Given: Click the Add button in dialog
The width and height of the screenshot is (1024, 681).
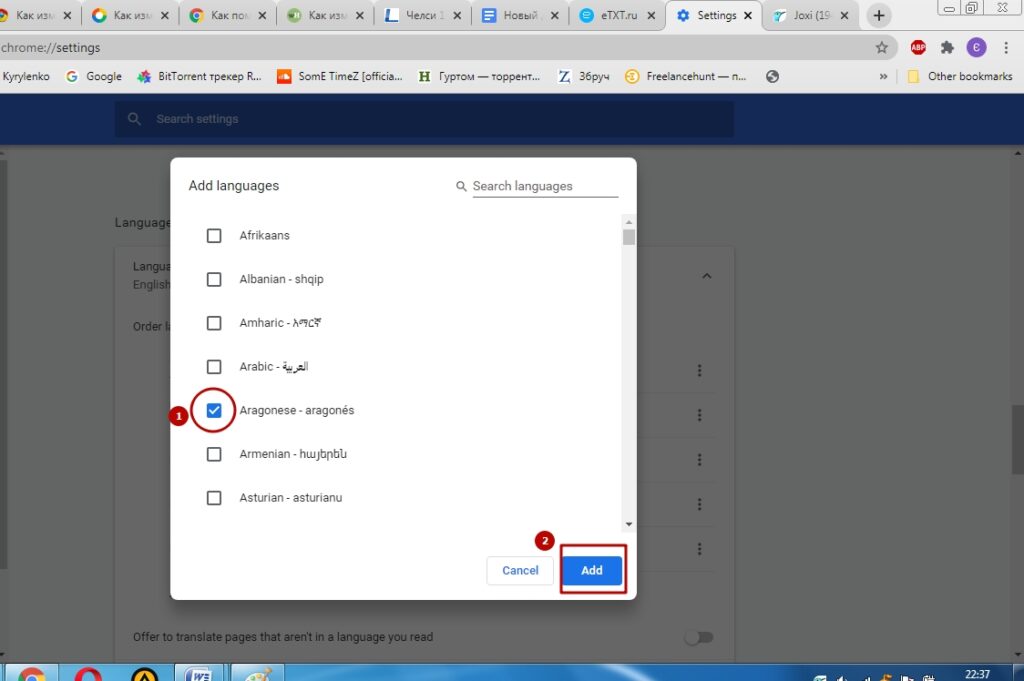Looking at the screenshot, I should [592, 571].
